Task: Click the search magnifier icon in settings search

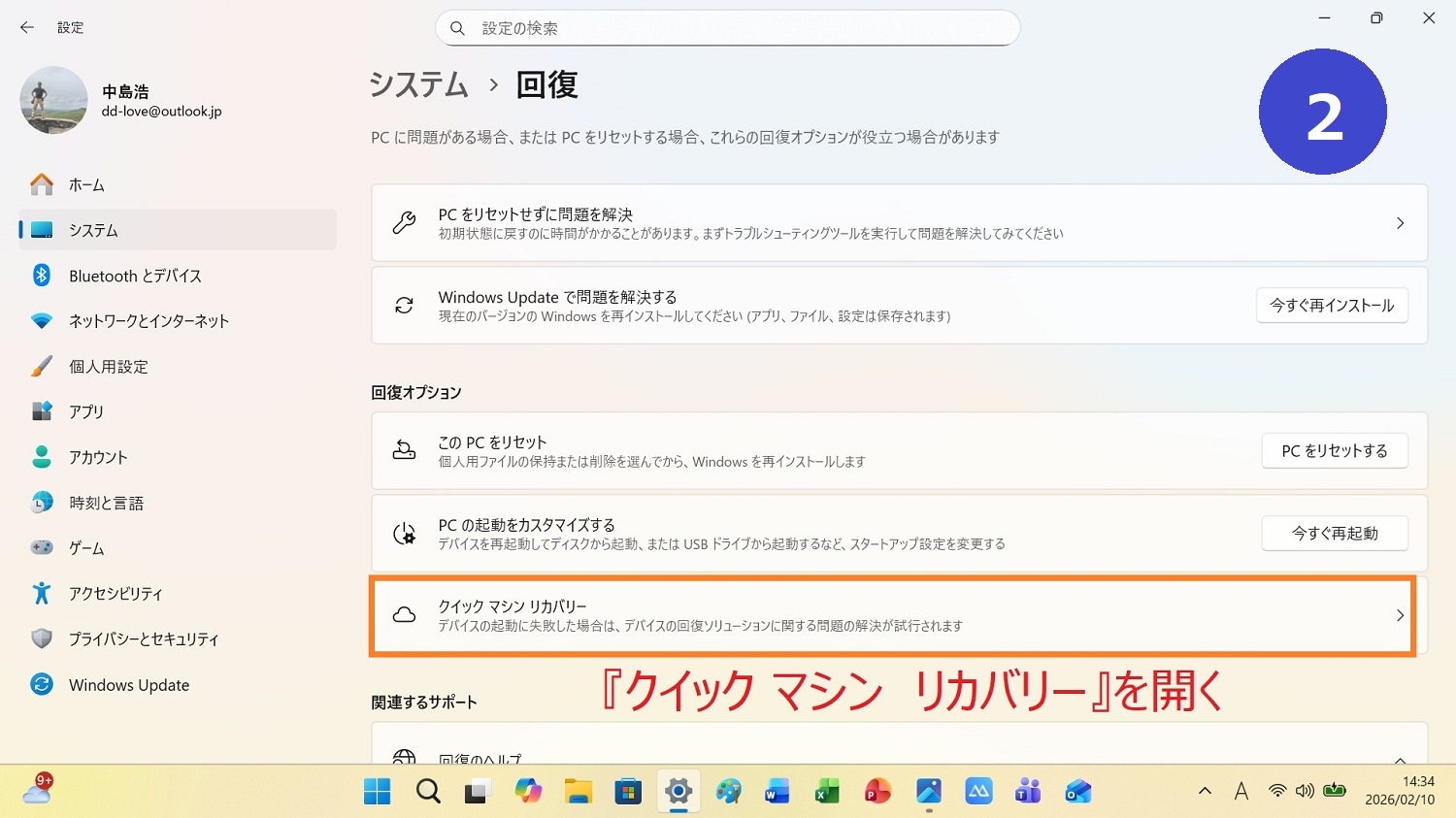Action: [x=457, y=28]
